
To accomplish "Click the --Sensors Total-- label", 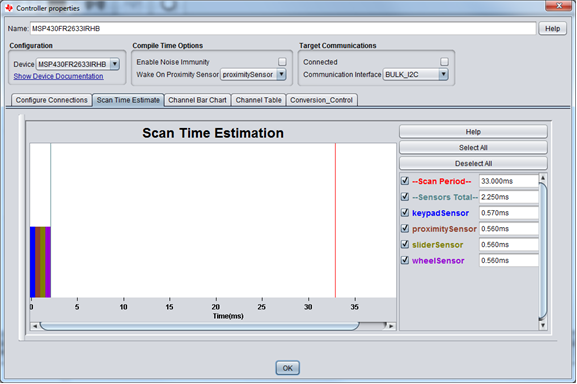I will pyautogui.click(x=445, y=197).
